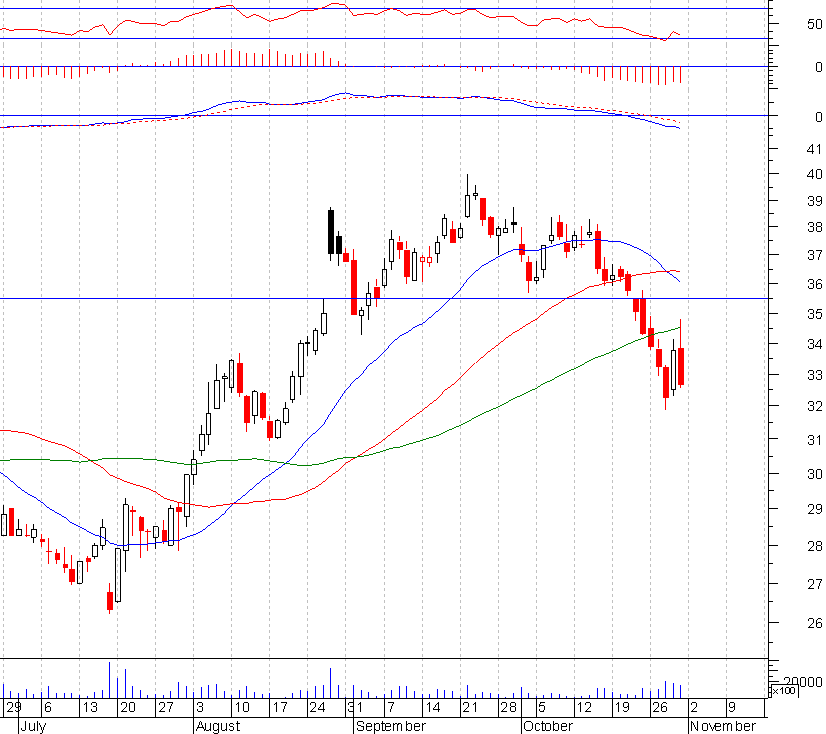Image resolution: width=826 pixels, height=734 pixels.
Task: Select date label 19 on time axis
Action: [622, 707]
